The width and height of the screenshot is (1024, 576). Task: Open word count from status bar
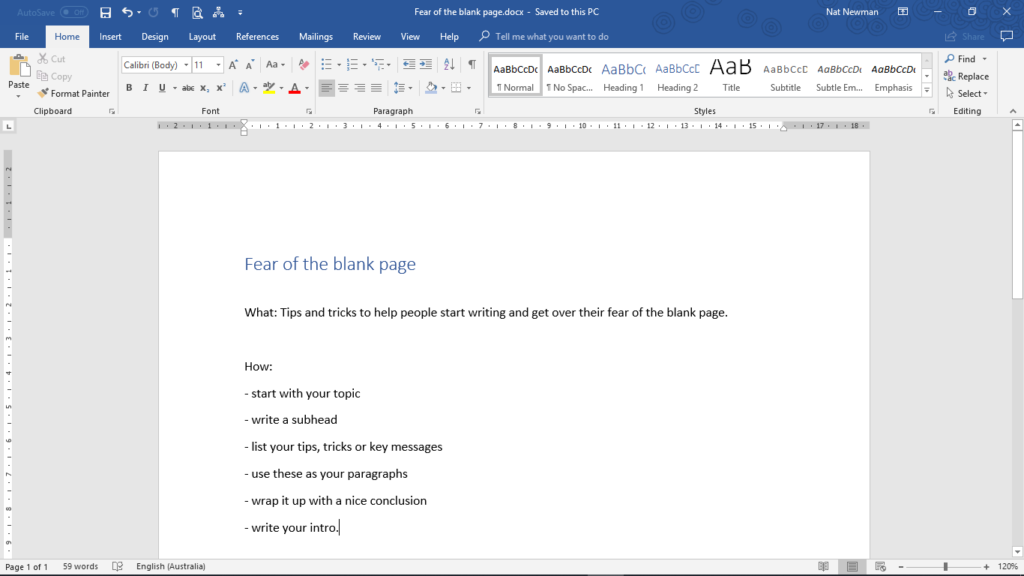[x=79, y=566]
